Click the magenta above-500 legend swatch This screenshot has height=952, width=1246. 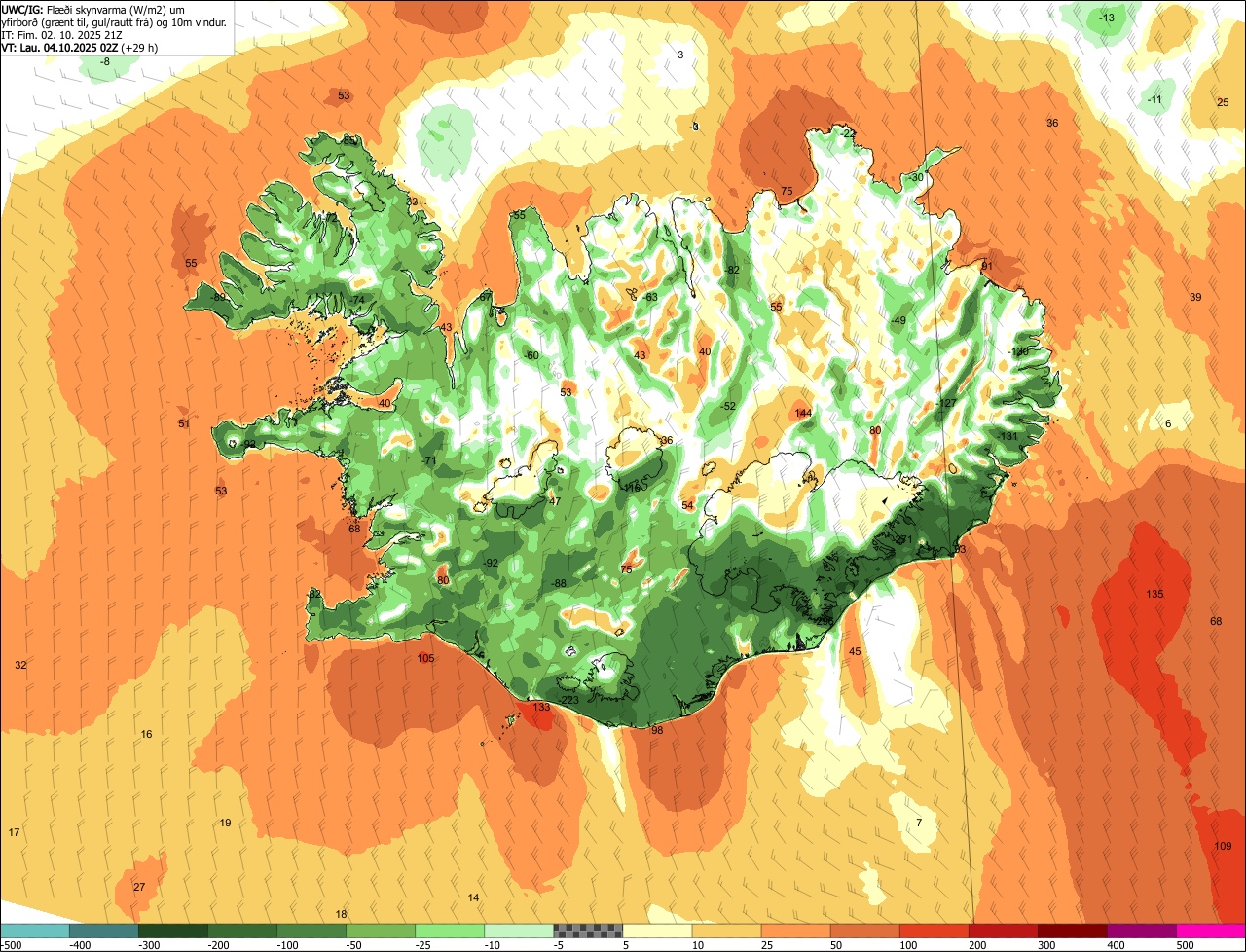[x=1210, y=930]
